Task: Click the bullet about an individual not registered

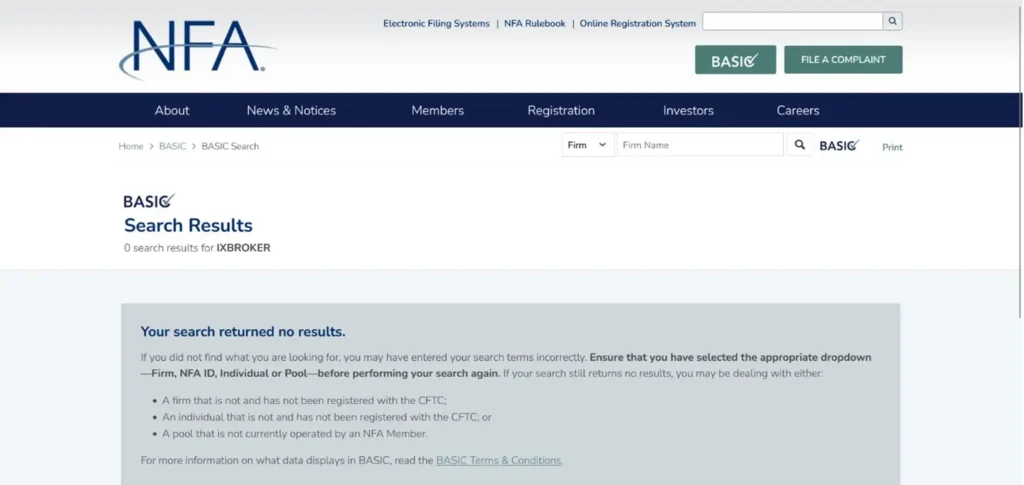Action: [x=327, y=417]
